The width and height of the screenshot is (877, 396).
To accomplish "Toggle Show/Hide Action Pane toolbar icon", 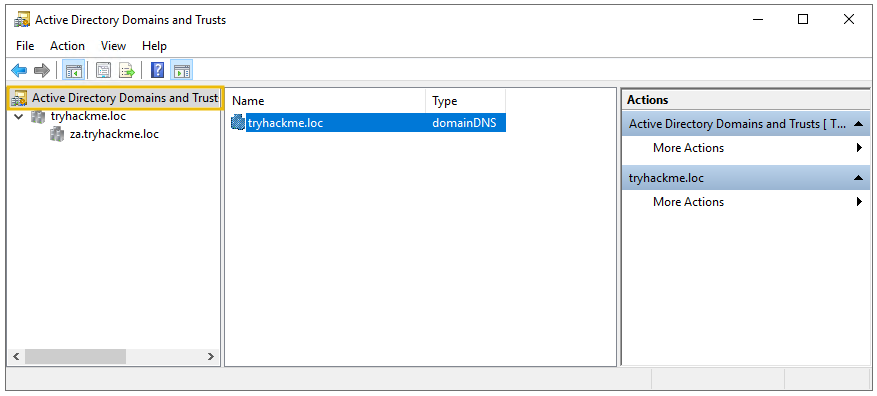I will tap(182, 70).
